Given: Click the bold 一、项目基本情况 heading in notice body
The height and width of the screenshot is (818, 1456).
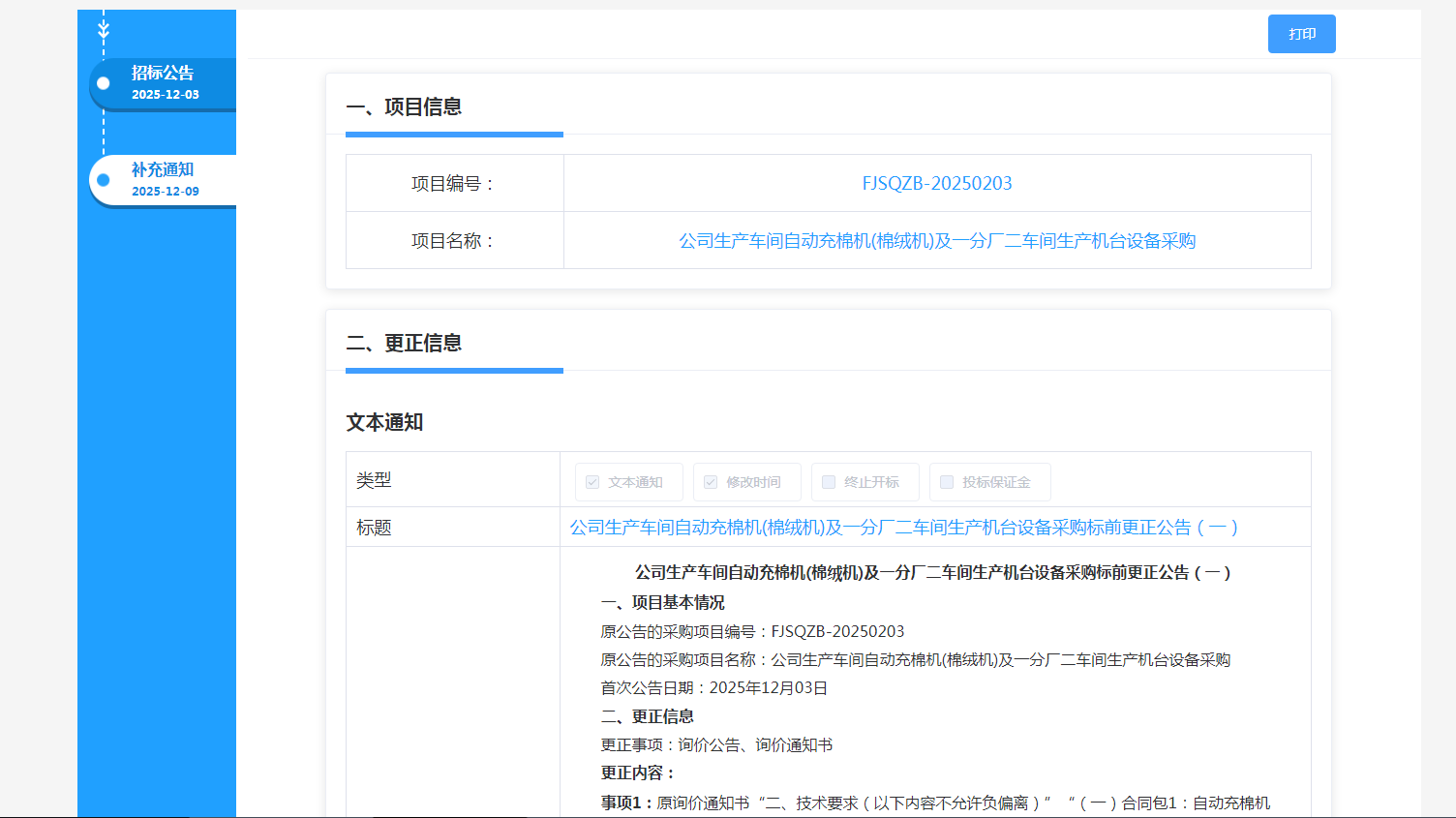Looking at the screenshot, I should pos(662,602).
